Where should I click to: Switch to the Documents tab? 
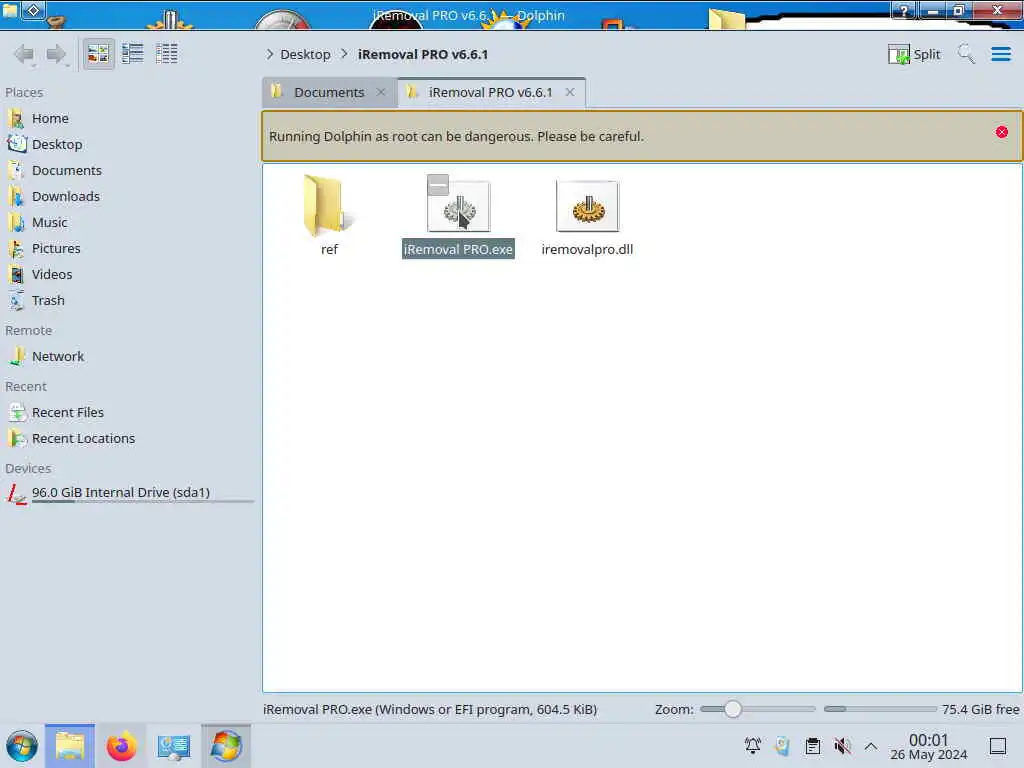329,93
